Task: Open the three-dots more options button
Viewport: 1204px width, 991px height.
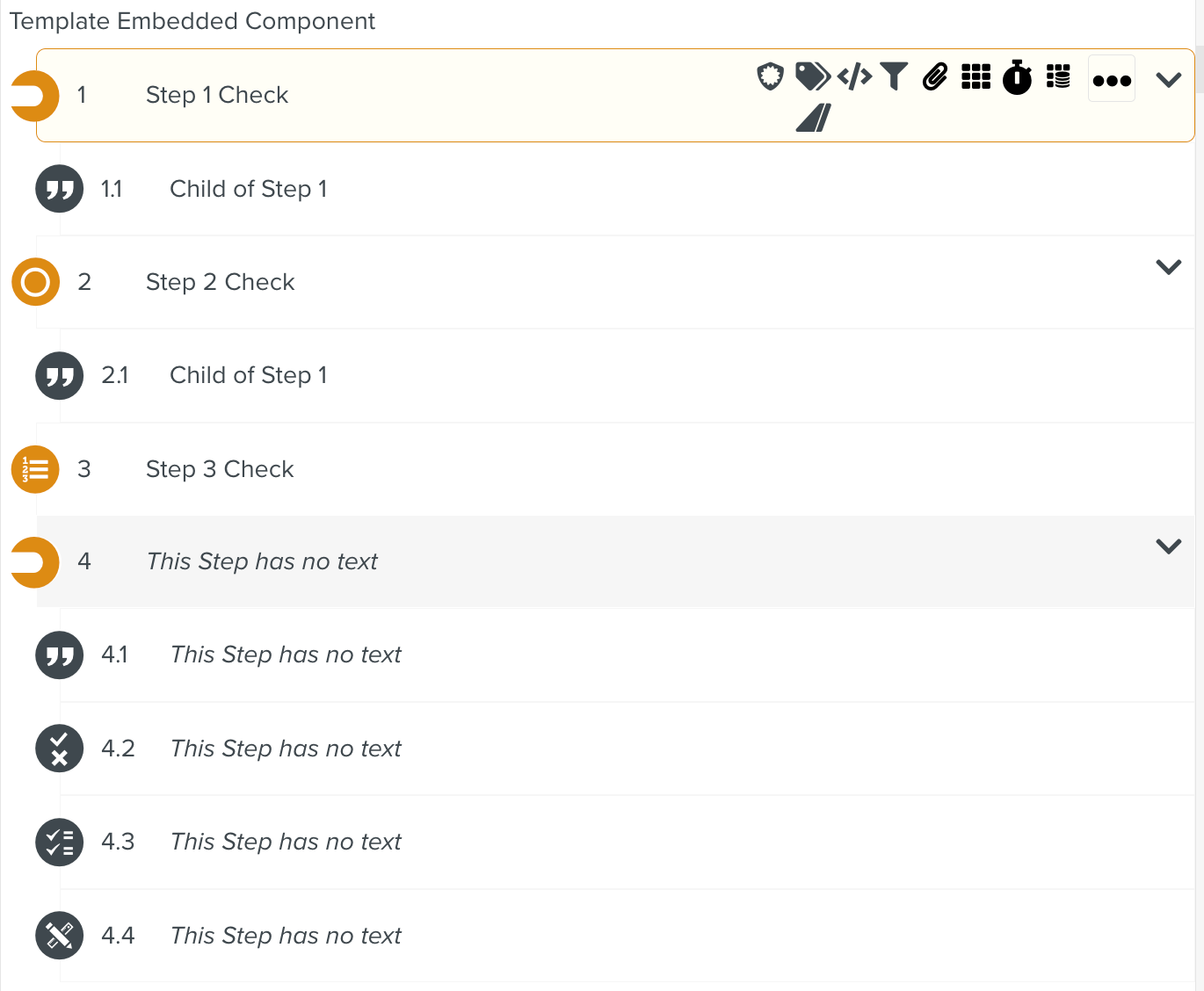Action: pyautogui.click(x=1112, y=79)
